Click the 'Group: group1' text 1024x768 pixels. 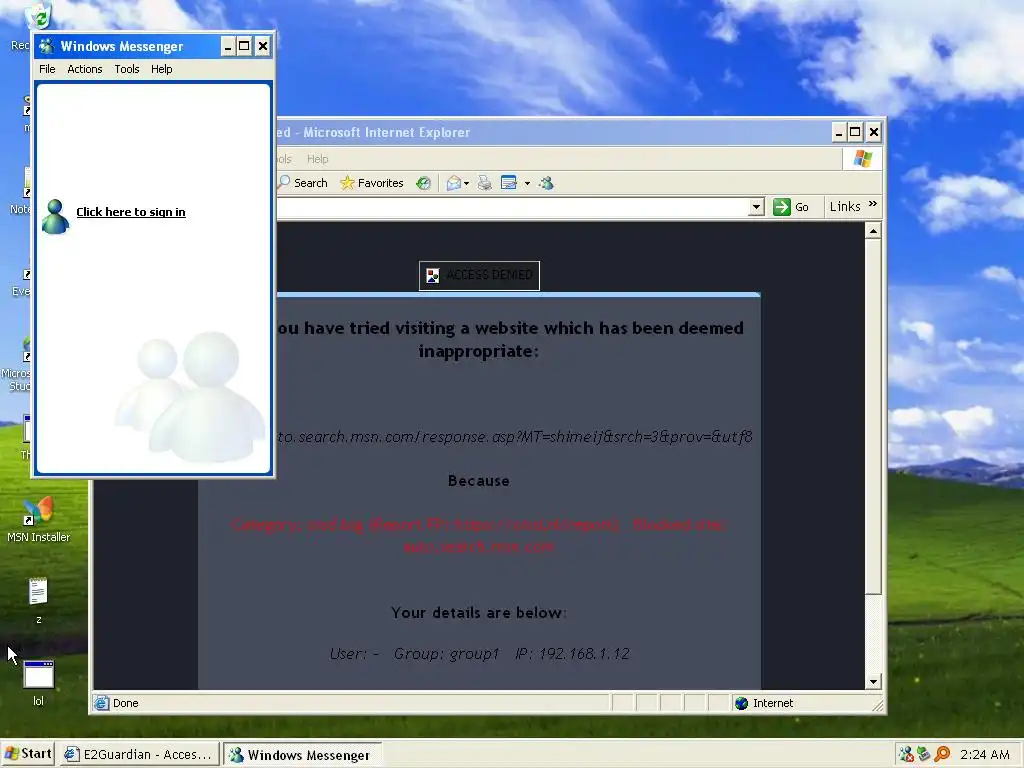point(447,654)
